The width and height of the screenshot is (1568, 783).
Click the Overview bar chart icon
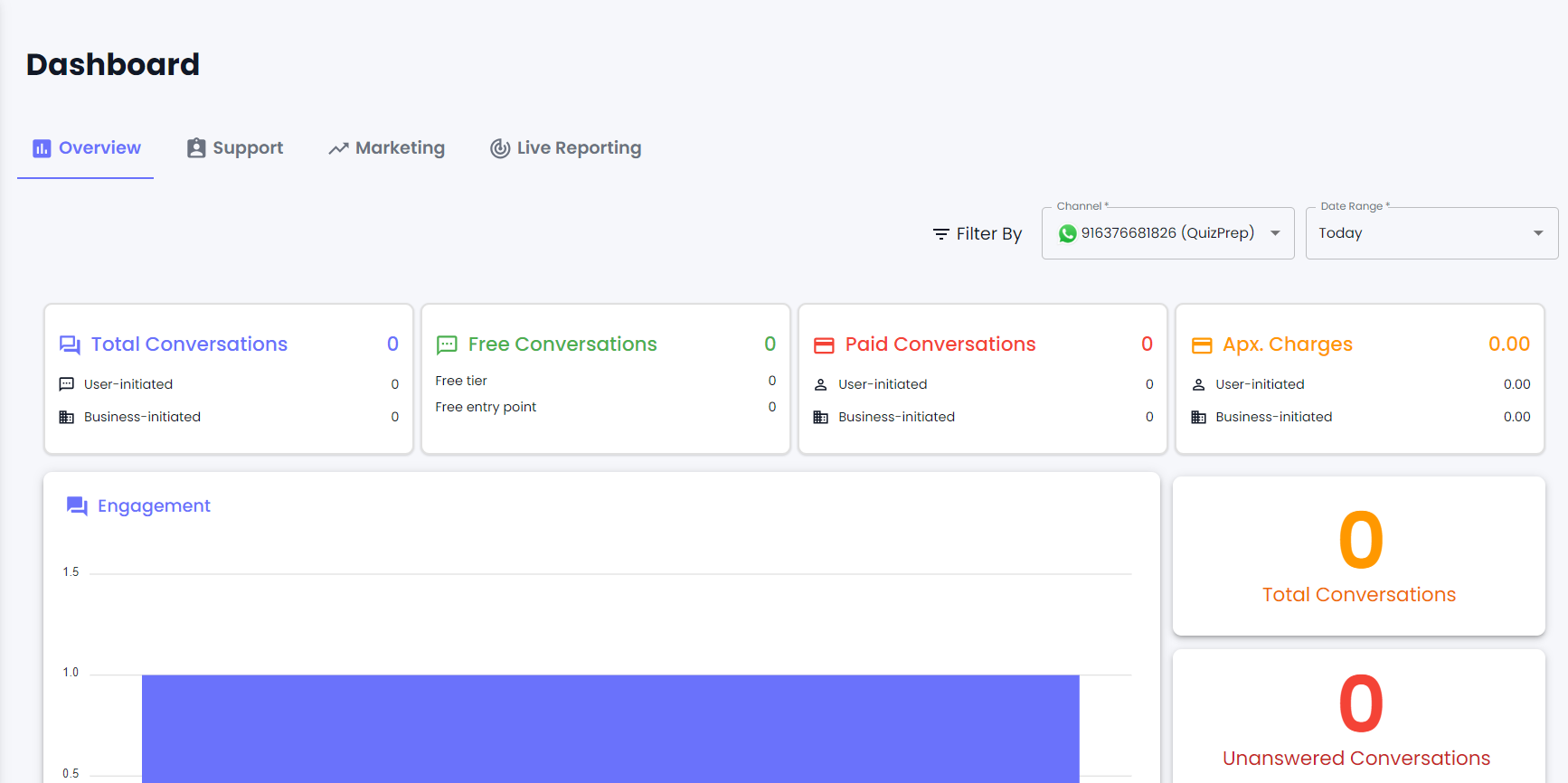tap(42, 148)
